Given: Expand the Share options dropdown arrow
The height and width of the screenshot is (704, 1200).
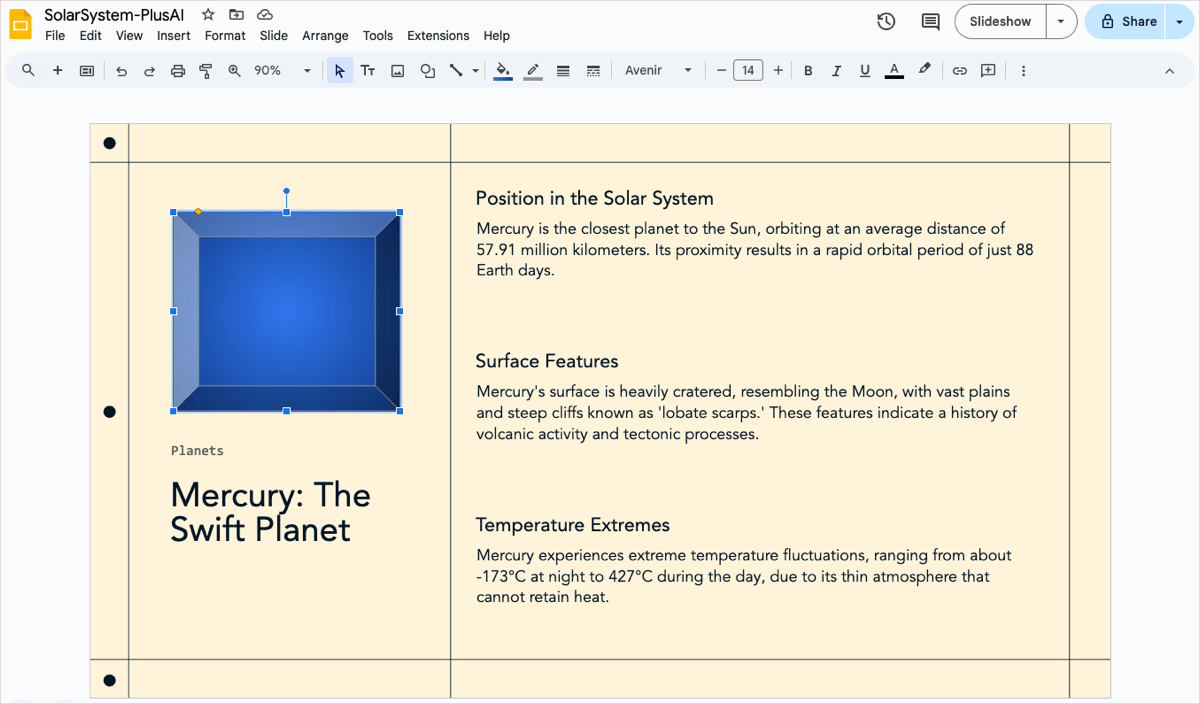Looking at the screenshot, I should tap(1179, 21).
